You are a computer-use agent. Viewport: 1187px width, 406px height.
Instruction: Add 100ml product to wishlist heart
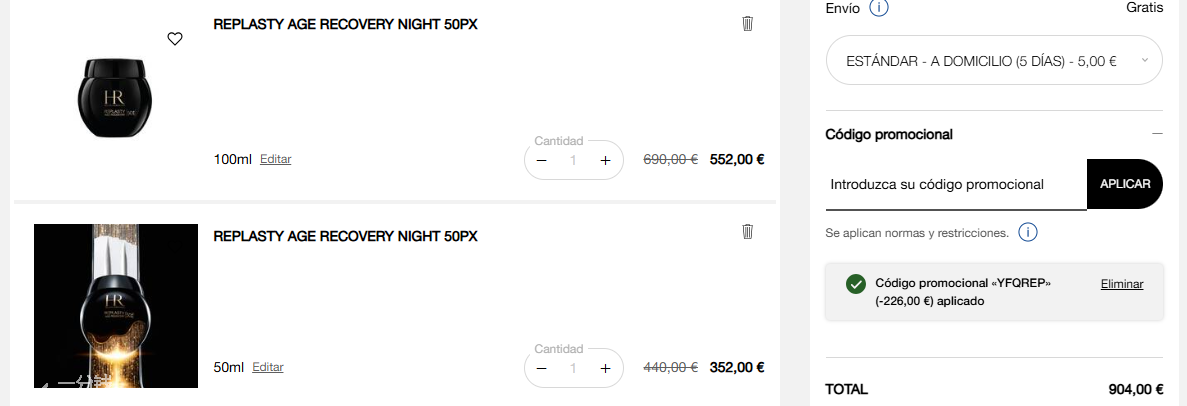point(175,39)
